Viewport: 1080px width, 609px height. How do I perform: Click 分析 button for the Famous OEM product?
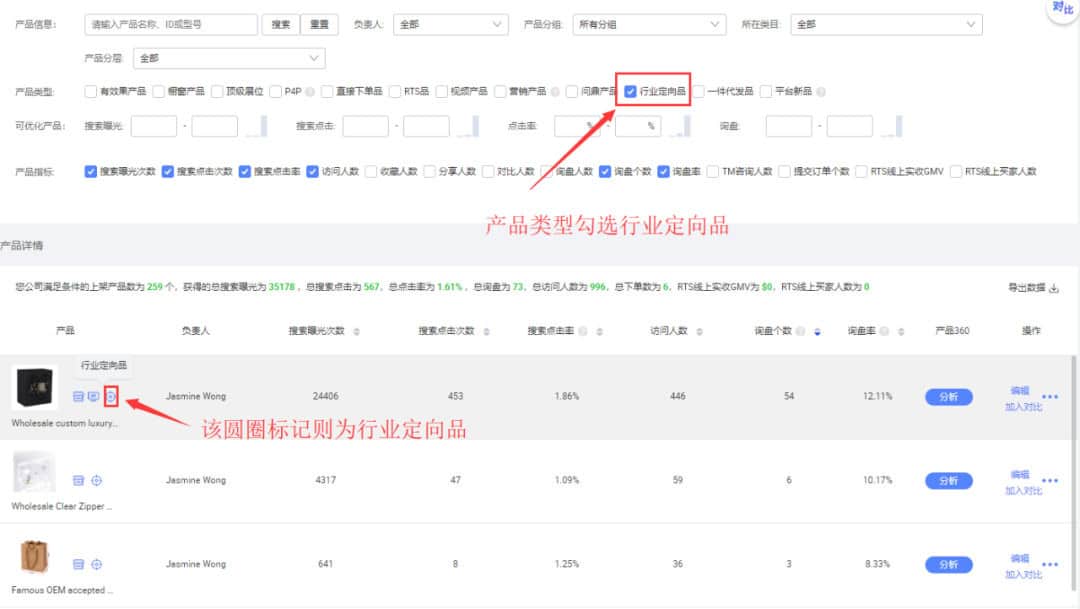948,565
